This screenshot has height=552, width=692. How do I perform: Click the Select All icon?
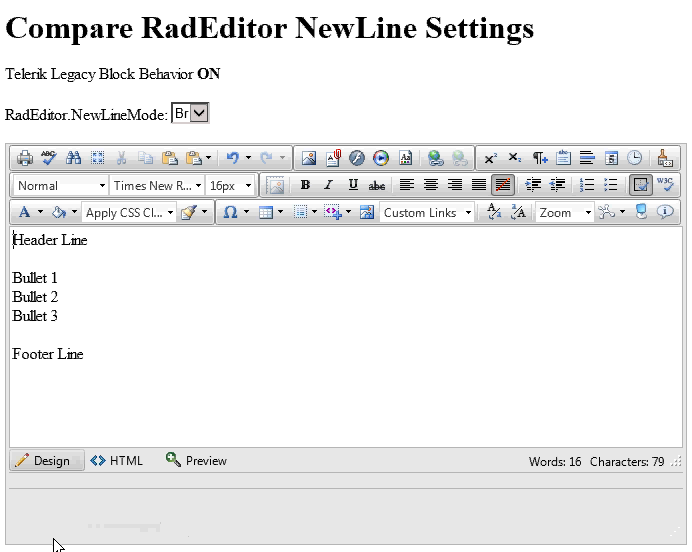pos(97,158)
